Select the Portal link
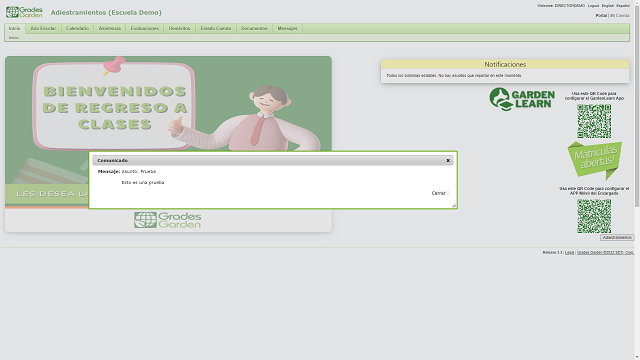 click(601, 16)
